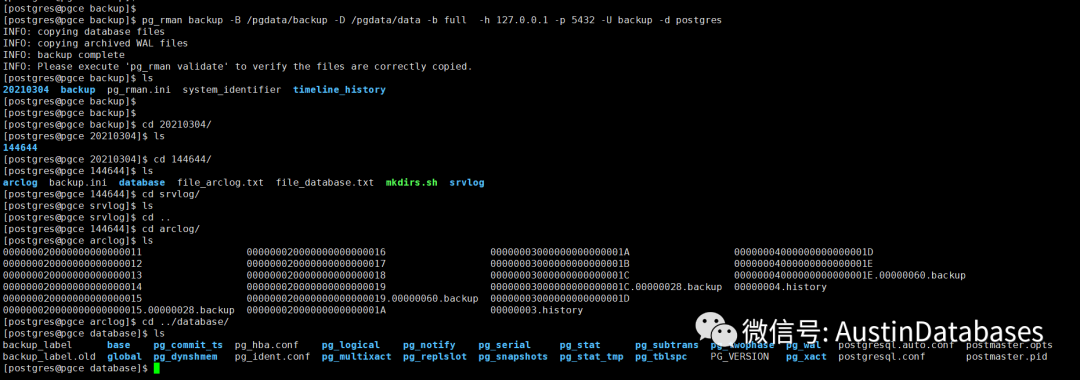
Task: Click WAL file 000000020000000000000011
Action: (x=72, y=253)
